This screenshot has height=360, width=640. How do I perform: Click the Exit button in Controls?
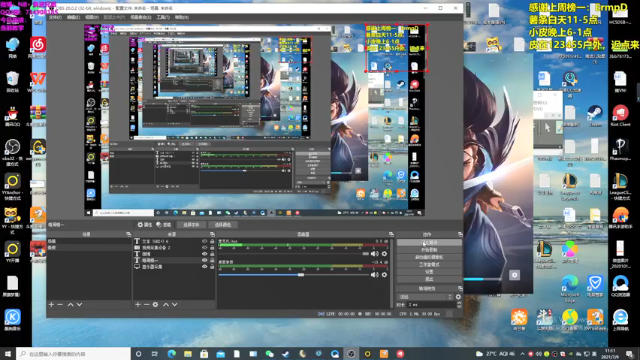coord(429,279)
